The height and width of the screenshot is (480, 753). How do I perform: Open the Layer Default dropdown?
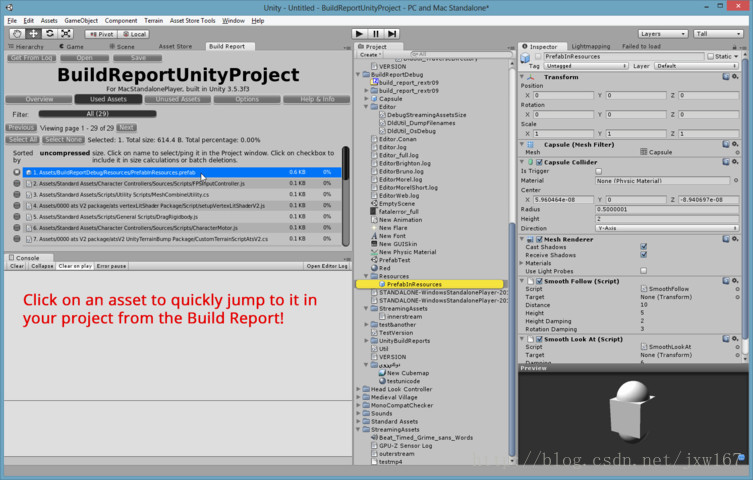click(x=696, y=66)
